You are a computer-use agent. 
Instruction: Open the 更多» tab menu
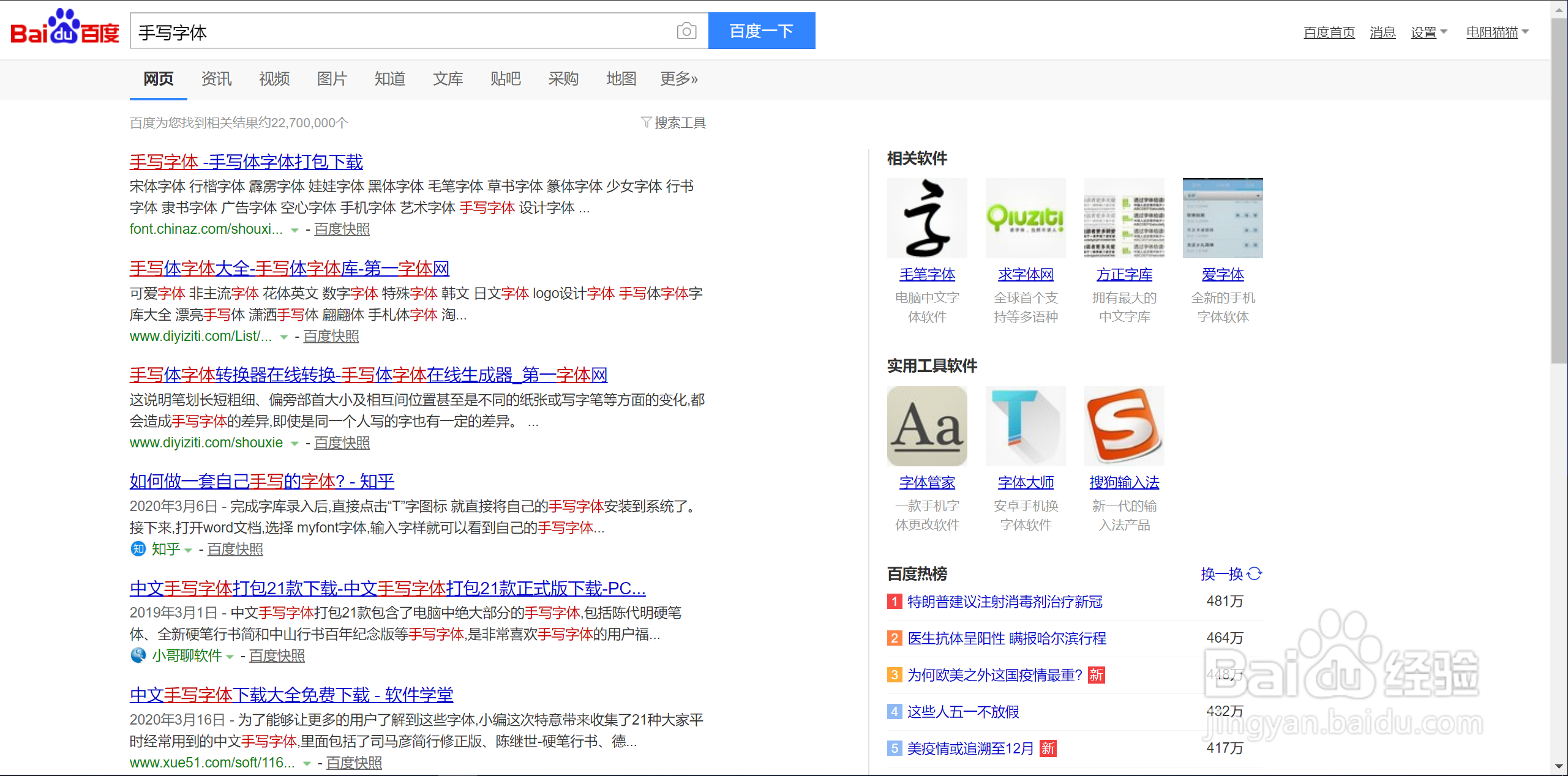click(x=678, y=79)
